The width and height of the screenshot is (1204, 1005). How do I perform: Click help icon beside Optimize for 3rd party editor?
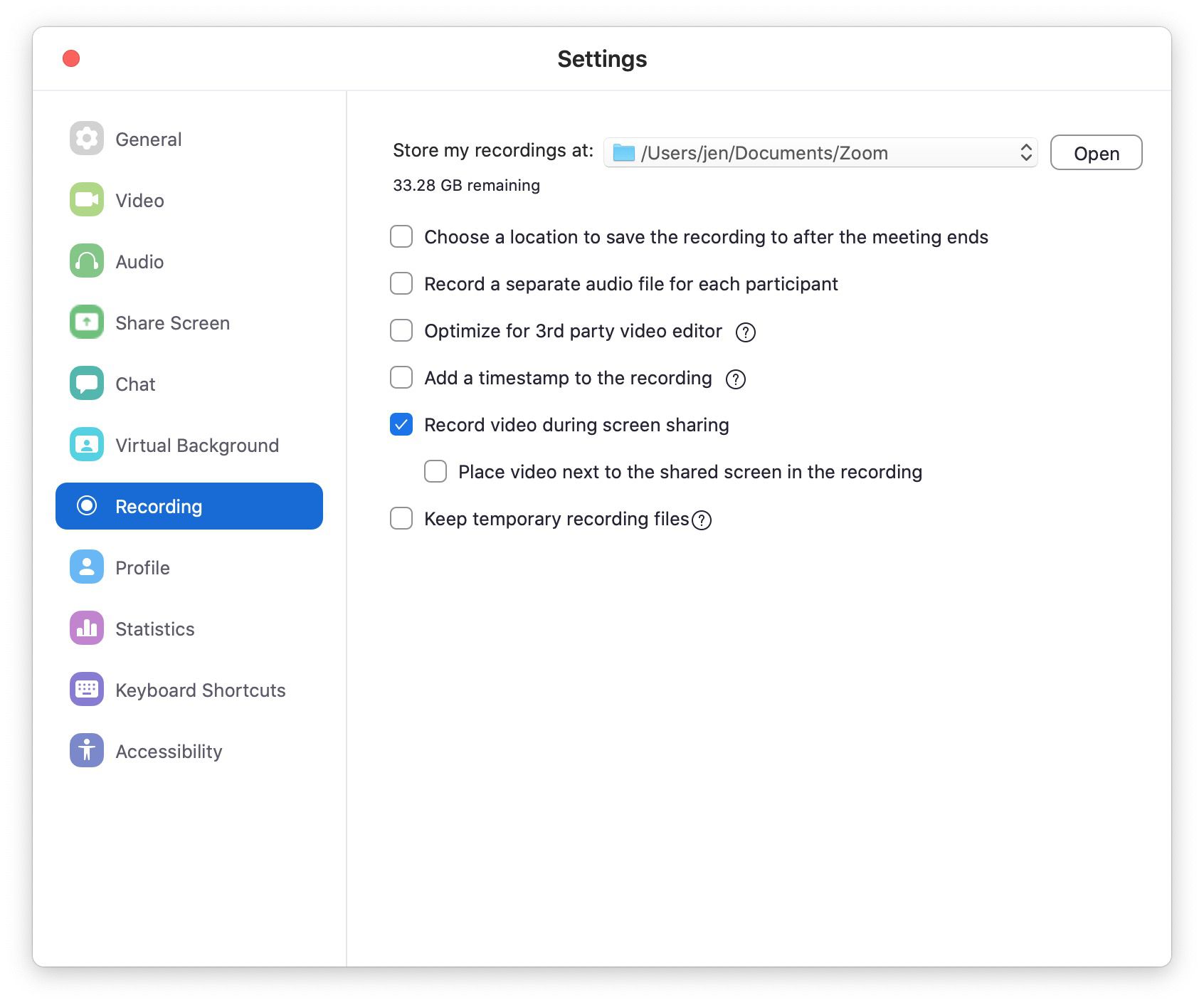coord(745,332)
